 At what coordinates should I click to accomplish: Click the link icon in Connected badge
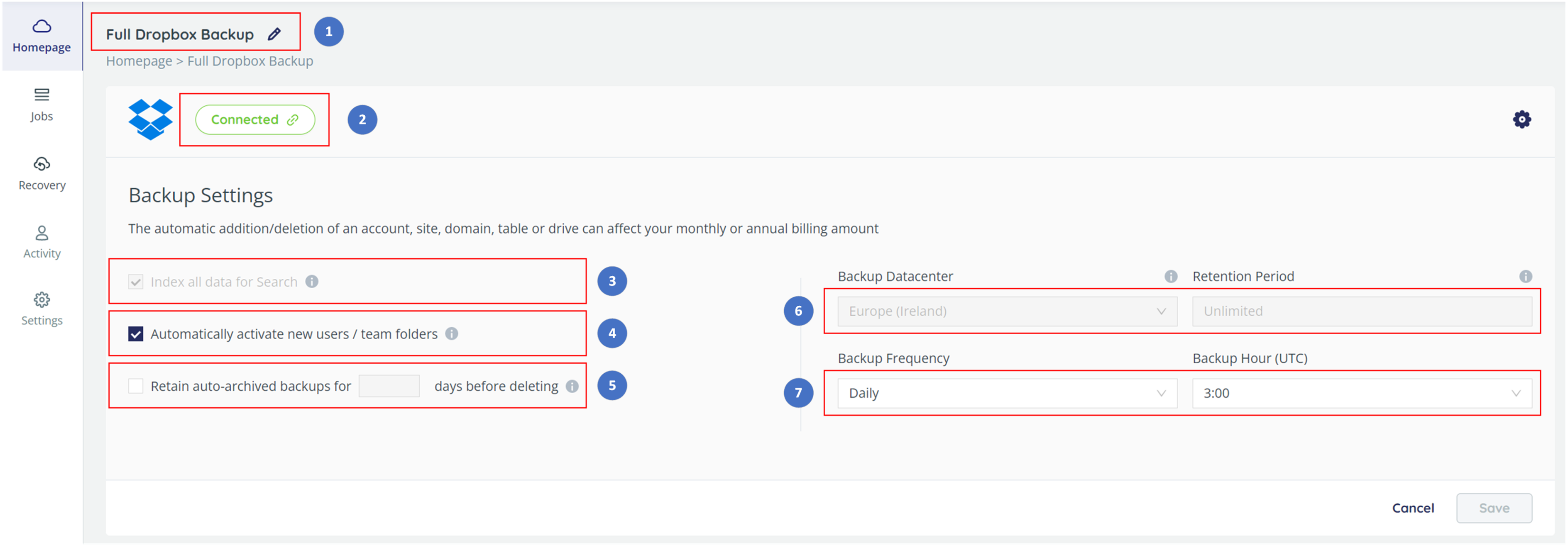tap(293, 120)
